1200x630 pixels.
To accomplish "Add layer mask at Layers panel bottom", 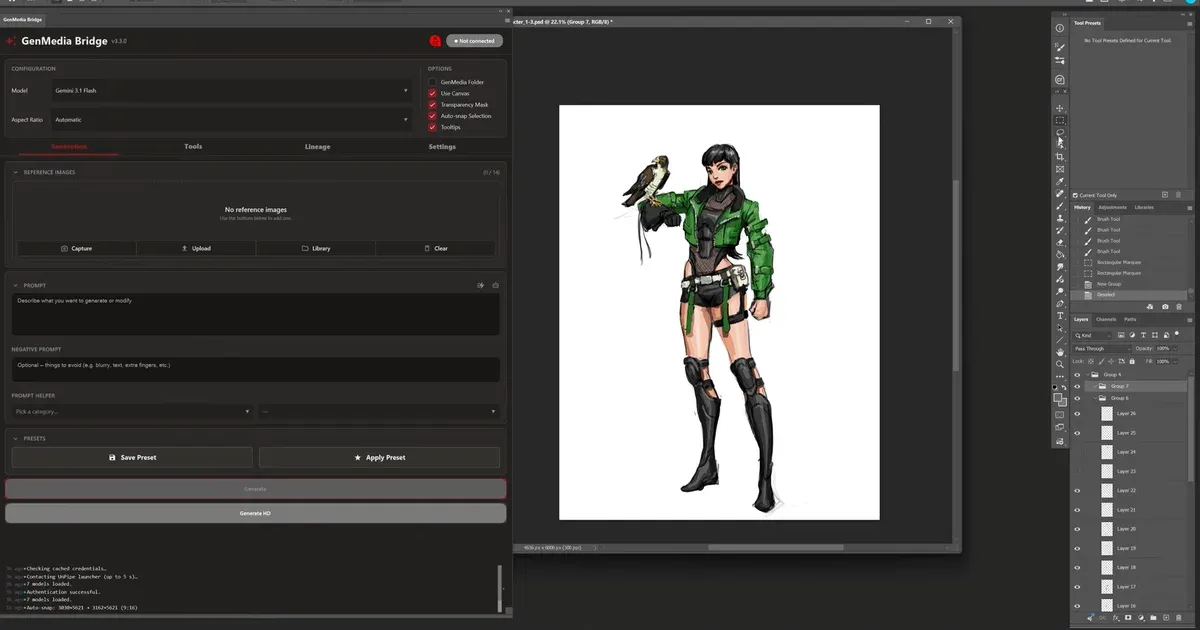I will 1128,618.
